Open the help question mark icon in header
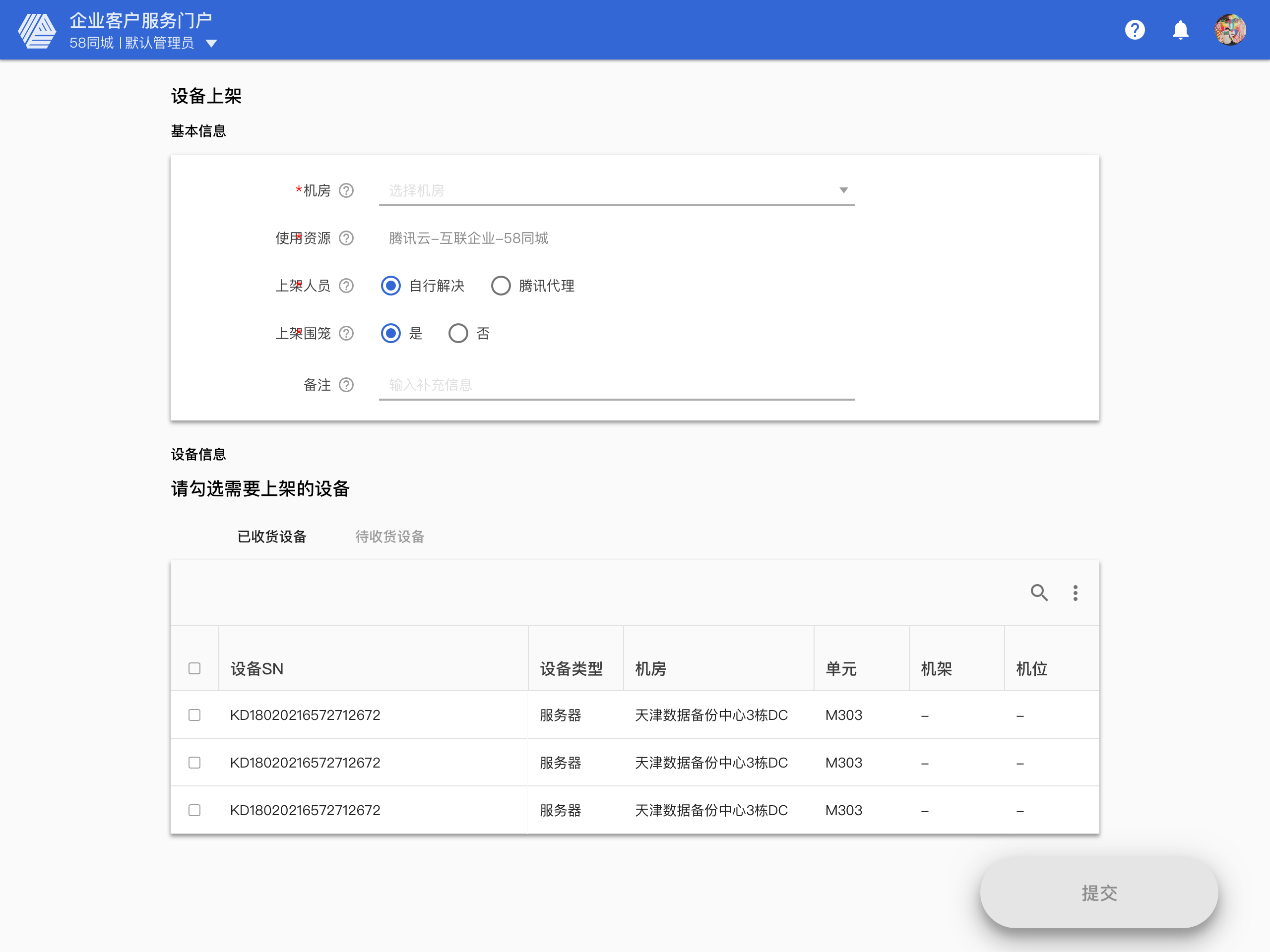 [1135, 30]
